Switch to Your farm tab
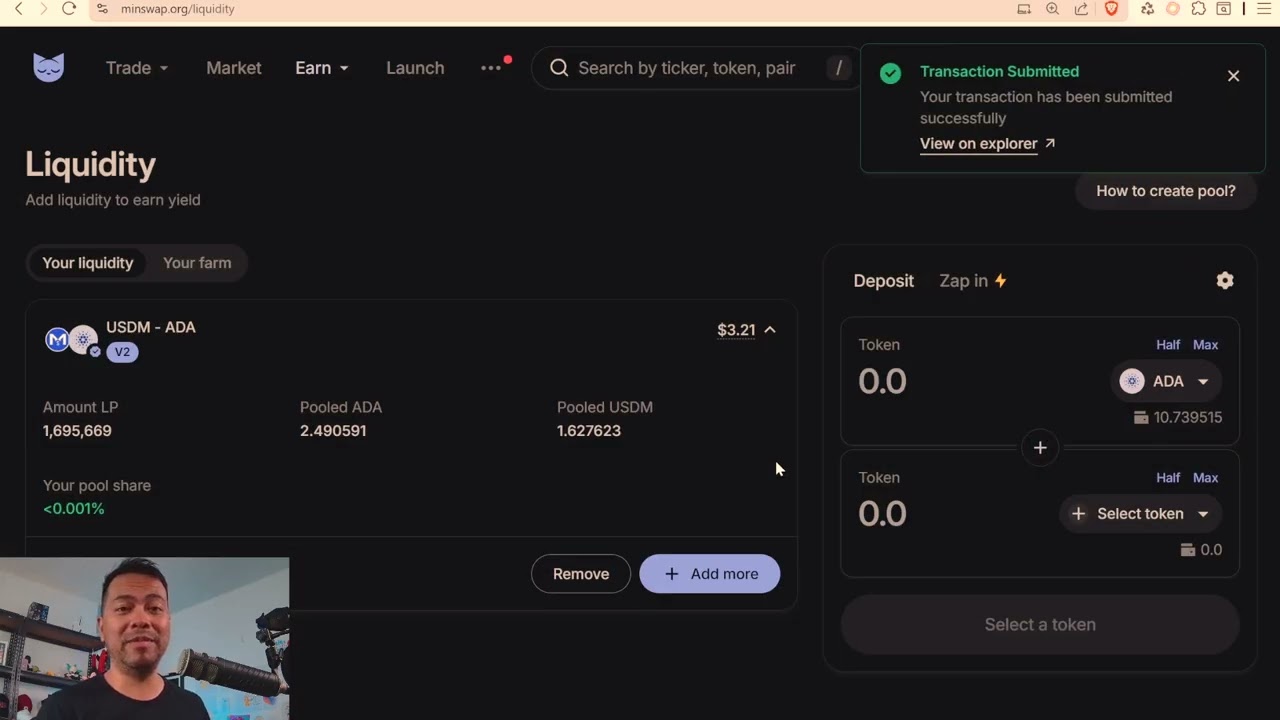This screenshot has width=1280, height=720. click(197, 263)
